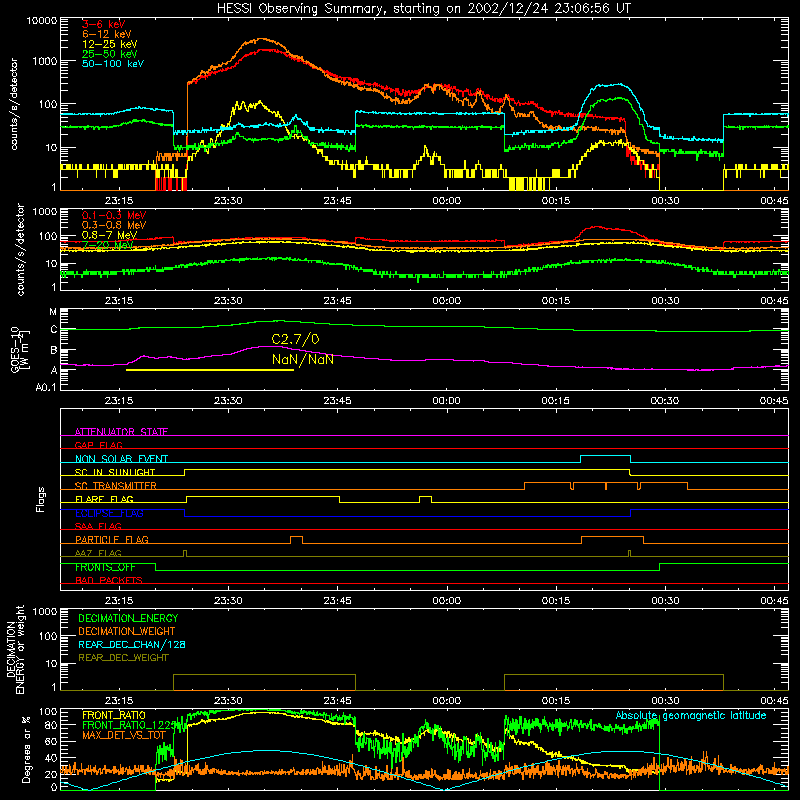Image resolution: width=800 pixels, height=800 pixels.
Task: Click the BAD_PACKETS flag label
Action: click(x=109, y=581)
